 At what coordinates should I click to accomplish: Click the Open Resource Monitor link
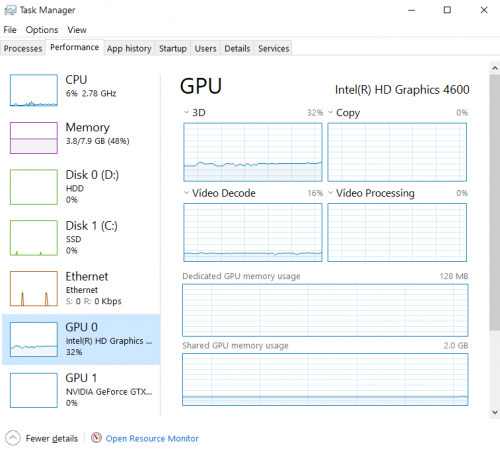(x=152, y=438)
